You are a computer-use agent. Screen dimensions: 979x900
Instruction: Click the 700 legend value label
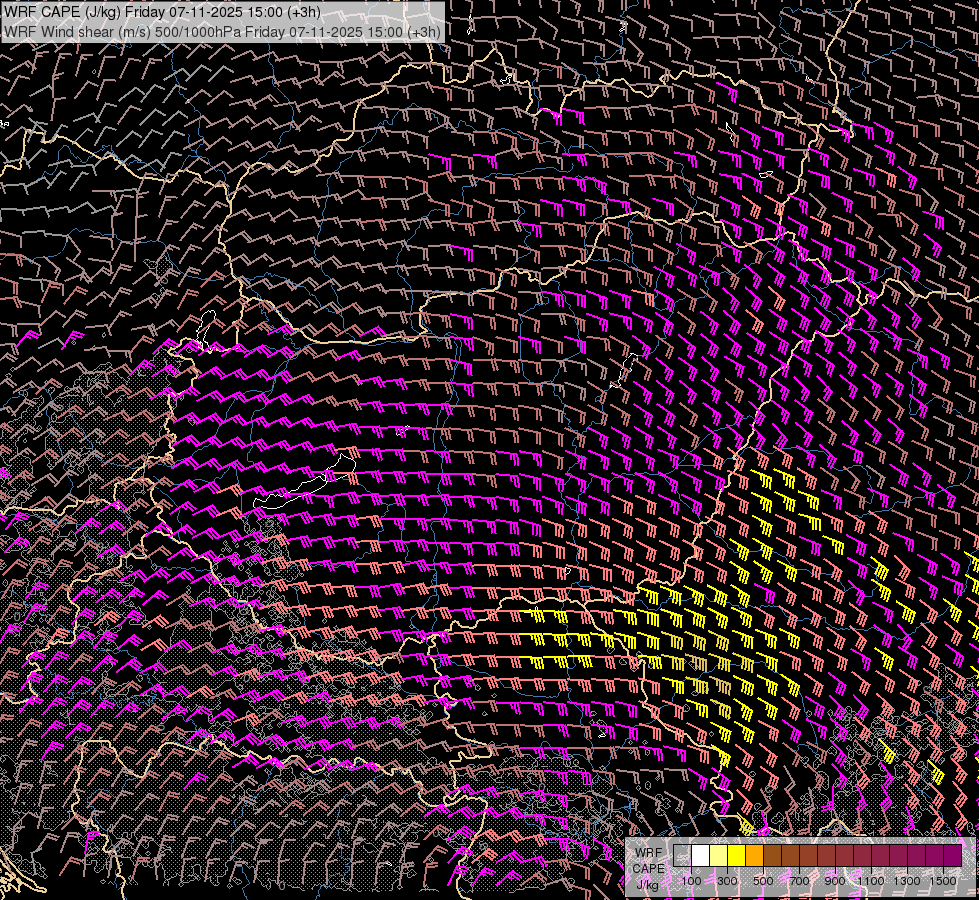coord(799,881)
